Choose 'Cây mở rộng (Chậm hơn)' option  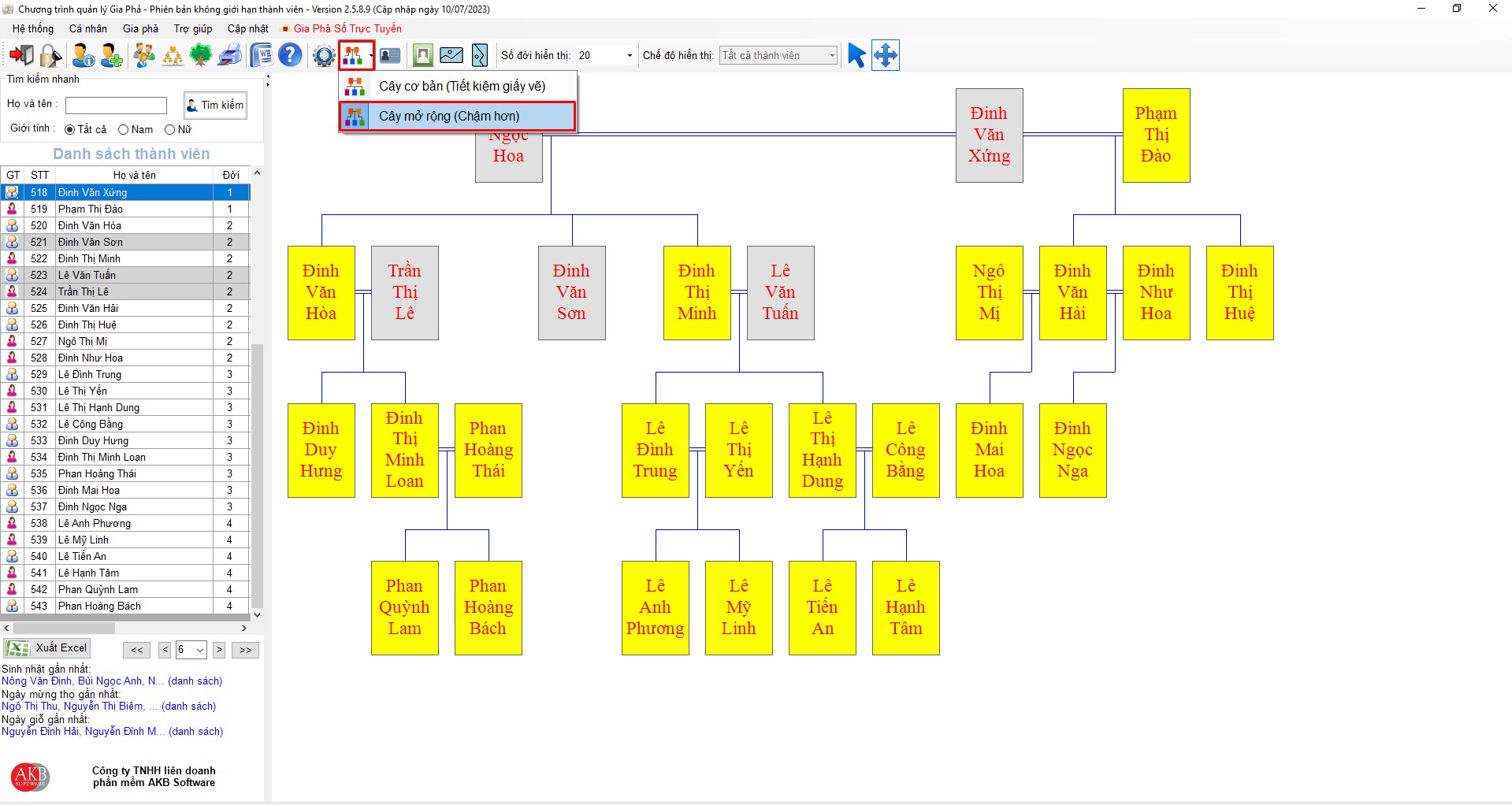(458, 117)
